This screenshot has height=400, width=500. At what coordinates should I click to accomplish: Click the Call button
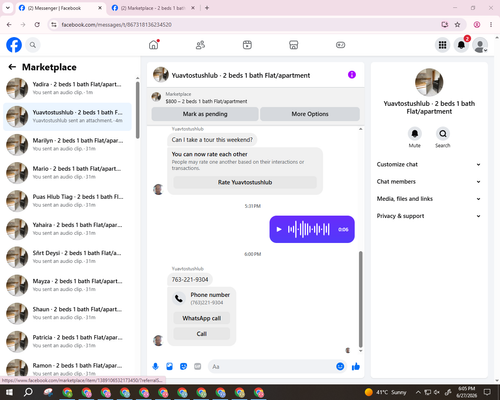point(202,334)
